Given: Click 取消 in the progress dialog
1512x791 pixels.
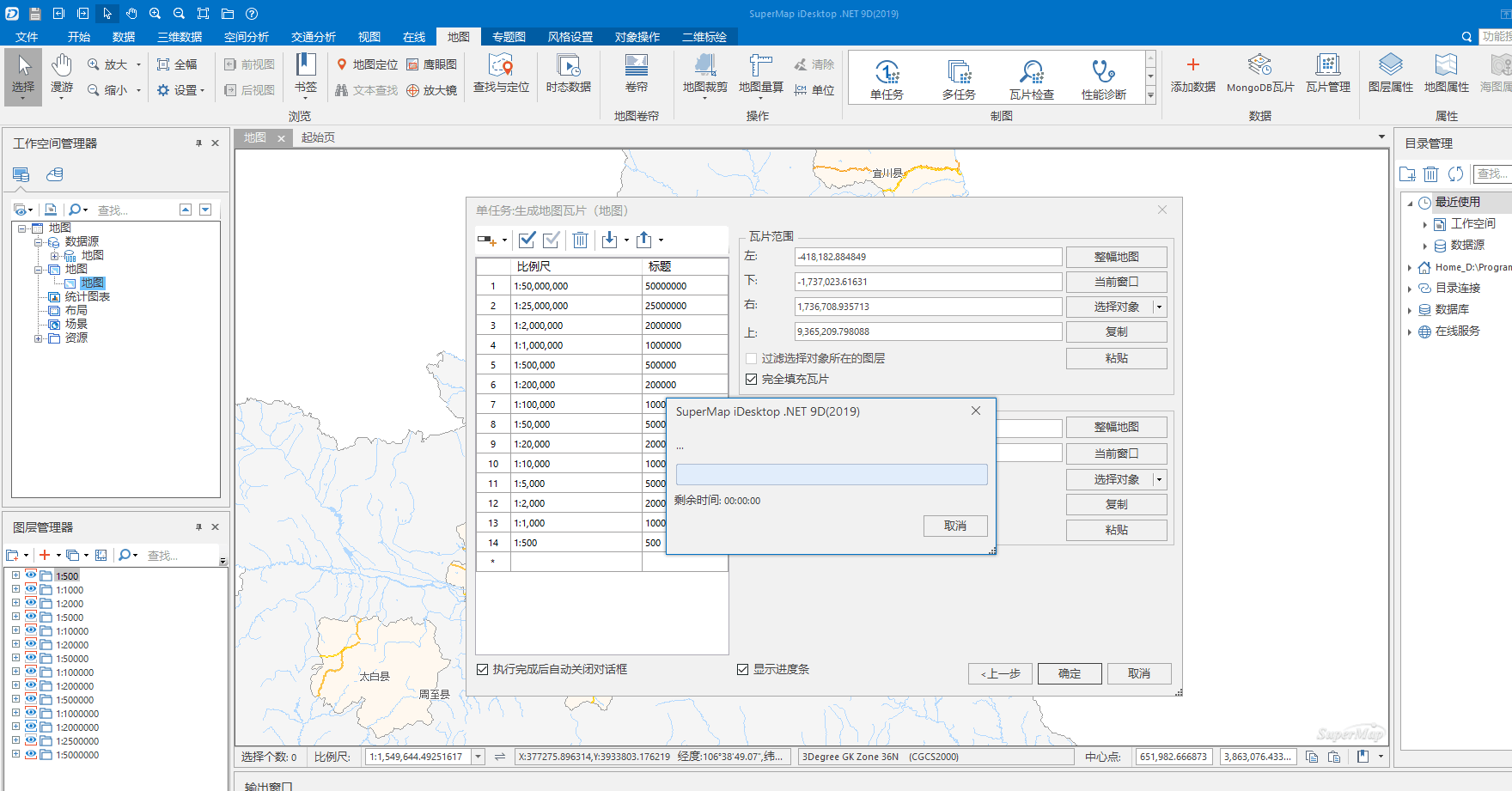Looking at the screenshot, I should (x=955, y=526).
